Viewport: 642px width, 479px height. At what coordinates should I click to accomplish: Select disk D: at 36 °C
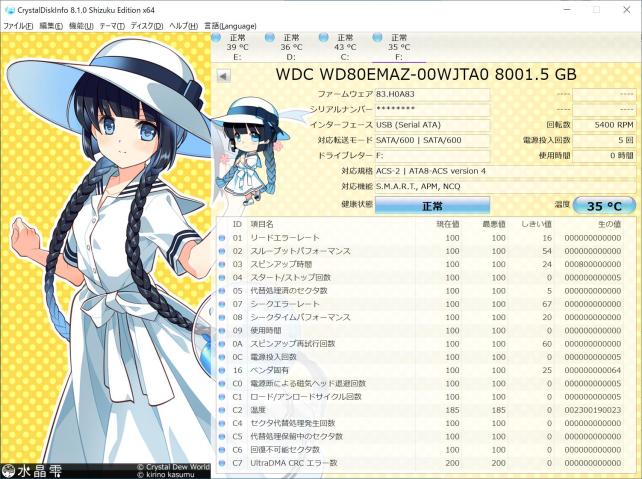(291, 47)
